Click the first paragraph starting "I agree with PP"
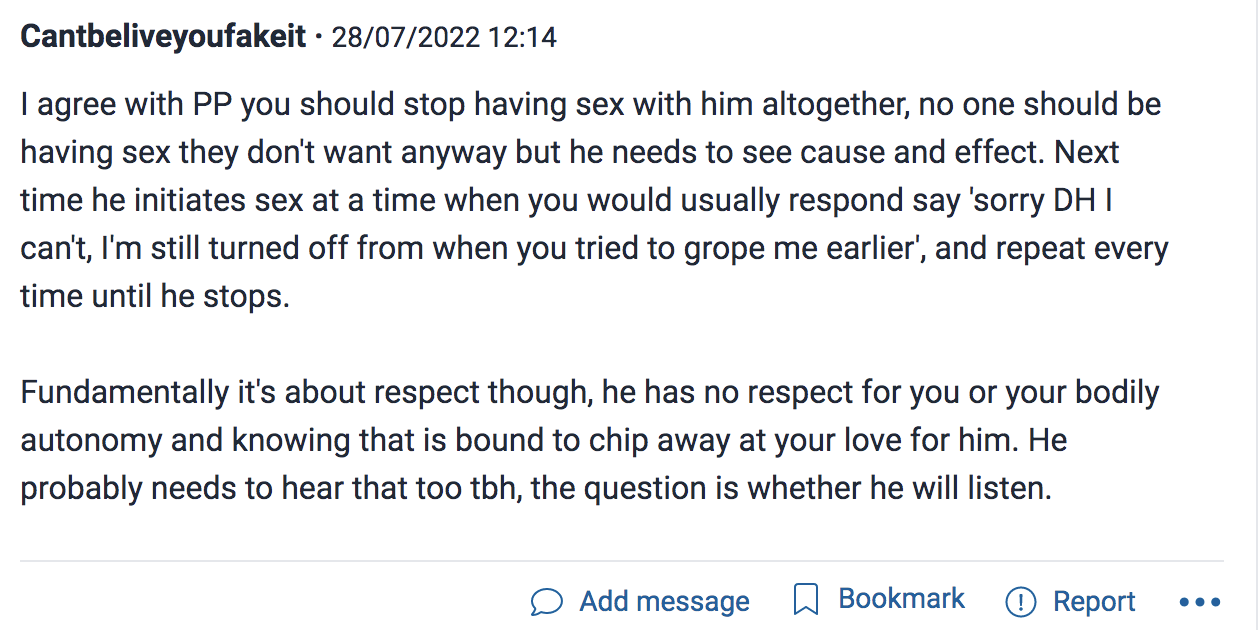This screenshot has width=1258, height=630. pyautogui.click(x=594, y=200)
